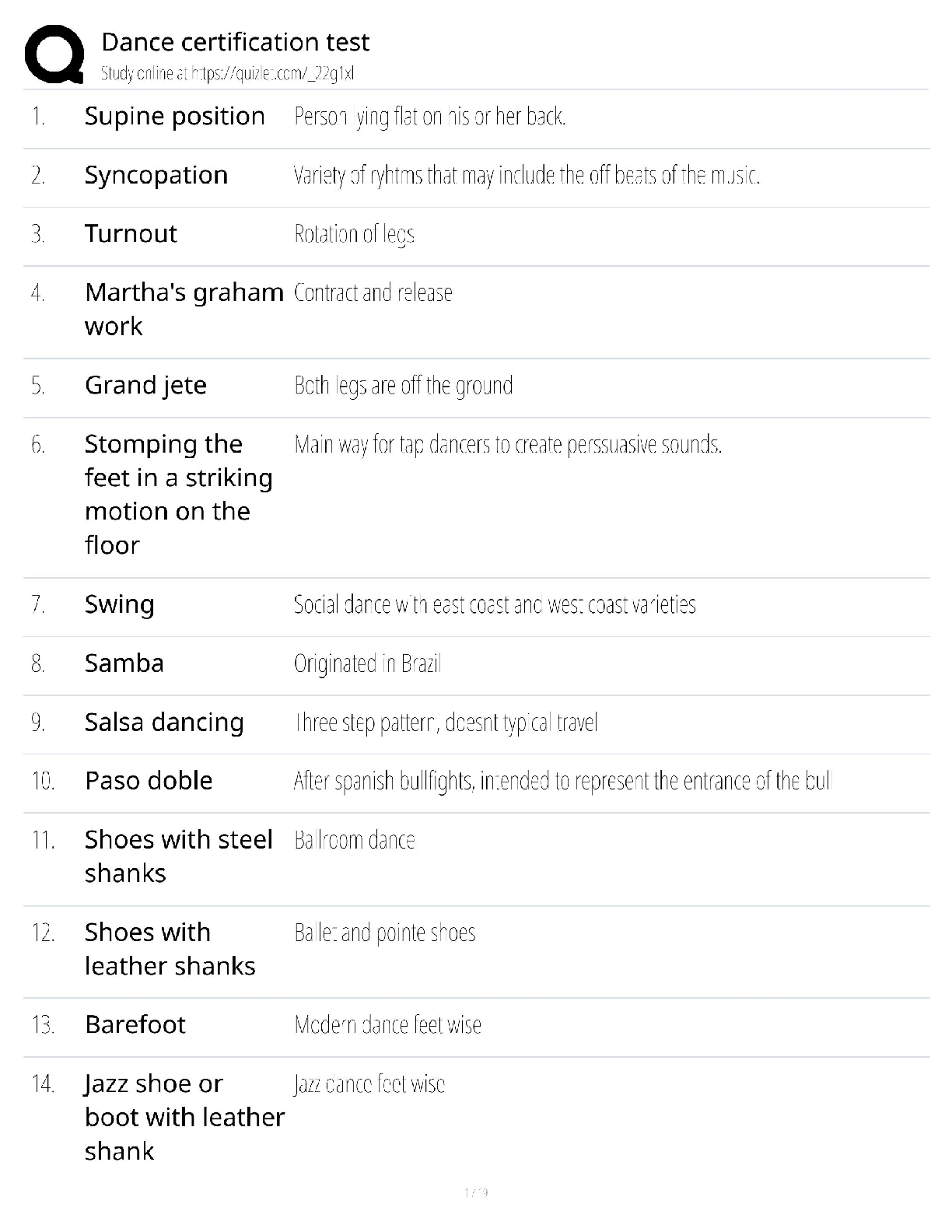Open the quizlet.com study link
Image resolution: width=952 pixels, height=1232 pixels.
click(271, 74)
